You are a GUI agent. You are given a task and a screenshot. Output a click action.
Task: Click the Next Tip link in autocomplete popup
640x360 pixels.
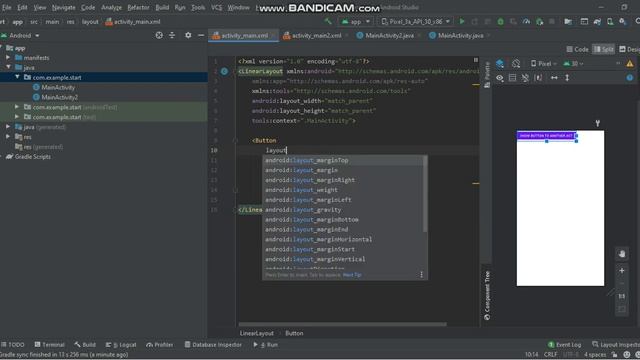(x=352, y=275)
